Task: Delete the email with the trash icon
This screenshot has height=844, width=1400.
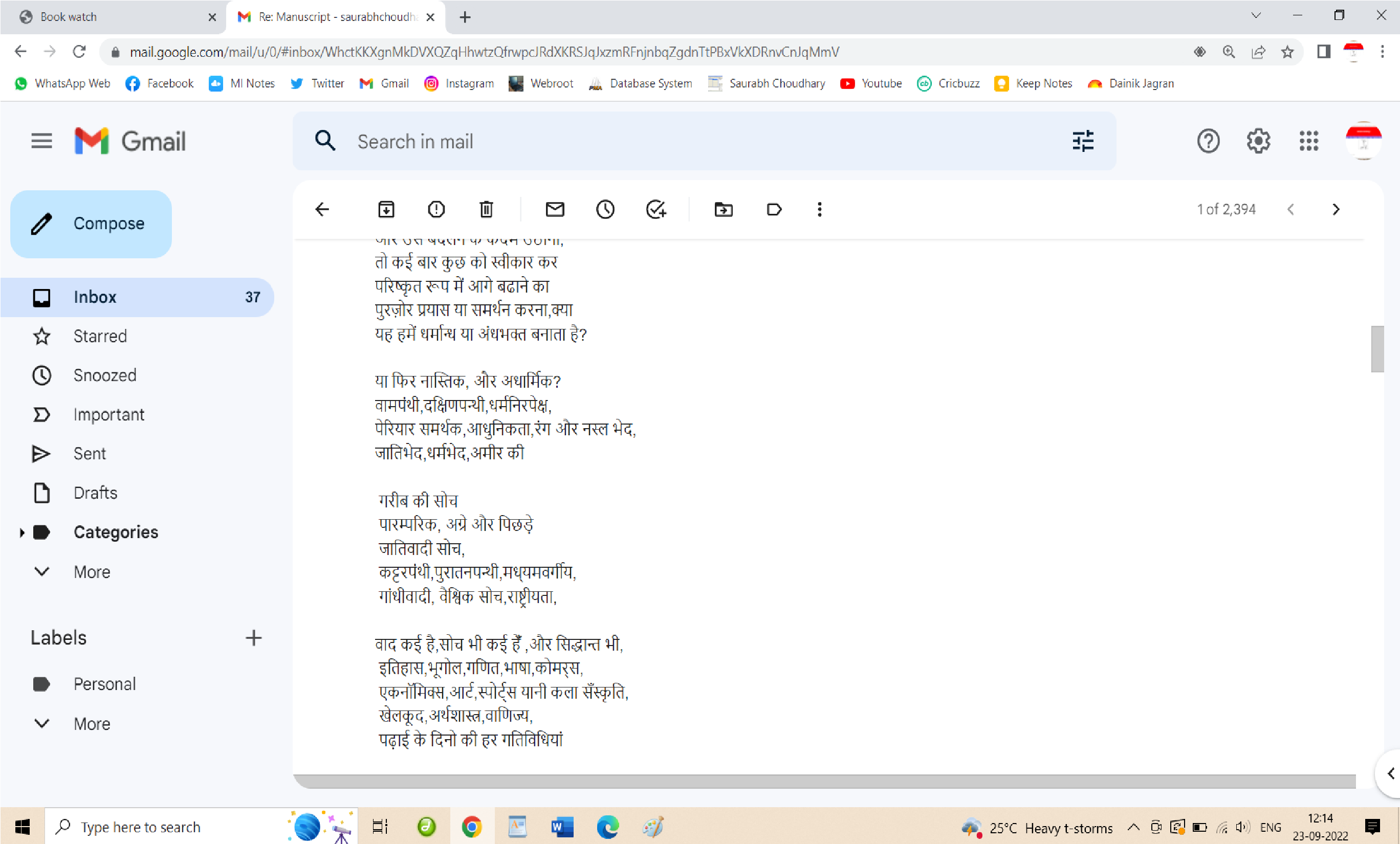Action: pyautogui.click(x=486, y=210)
